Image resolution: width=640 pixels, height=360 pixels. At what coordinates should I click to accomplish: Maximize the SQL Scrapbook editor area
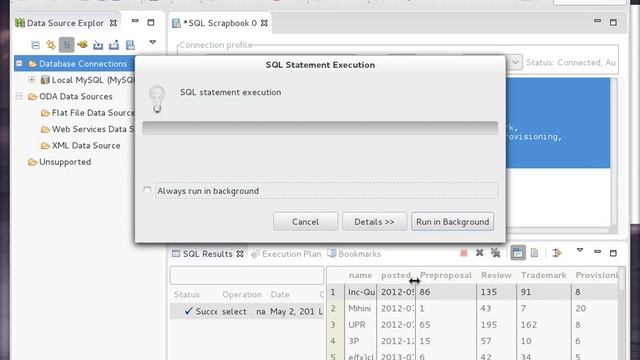[x=613, y=22]
